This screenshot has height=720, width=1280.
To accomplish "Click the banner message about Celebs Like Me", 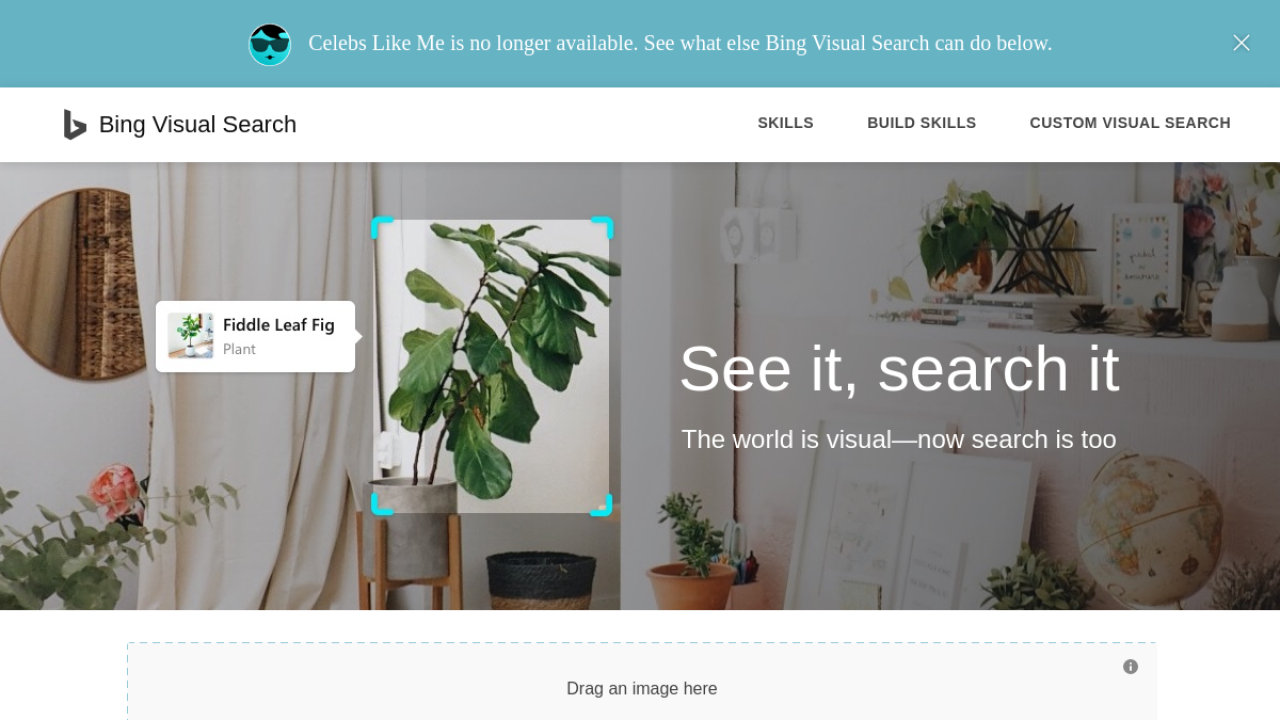I will pyautogui.click(x=680, y=43).
